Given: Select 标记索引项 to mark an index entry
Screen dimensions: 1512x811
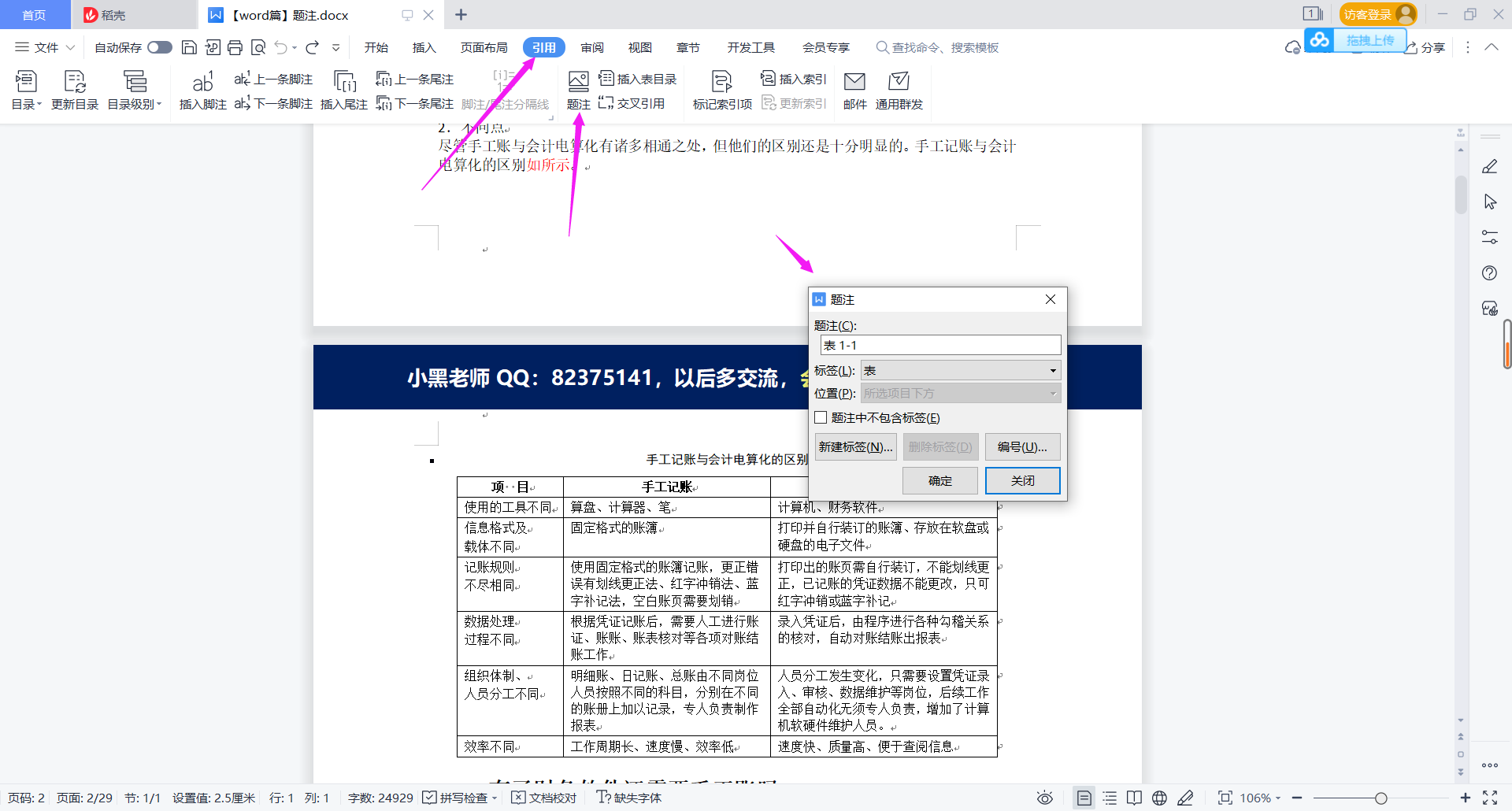Looking at the screenshot, I should [x=721, y=91].
